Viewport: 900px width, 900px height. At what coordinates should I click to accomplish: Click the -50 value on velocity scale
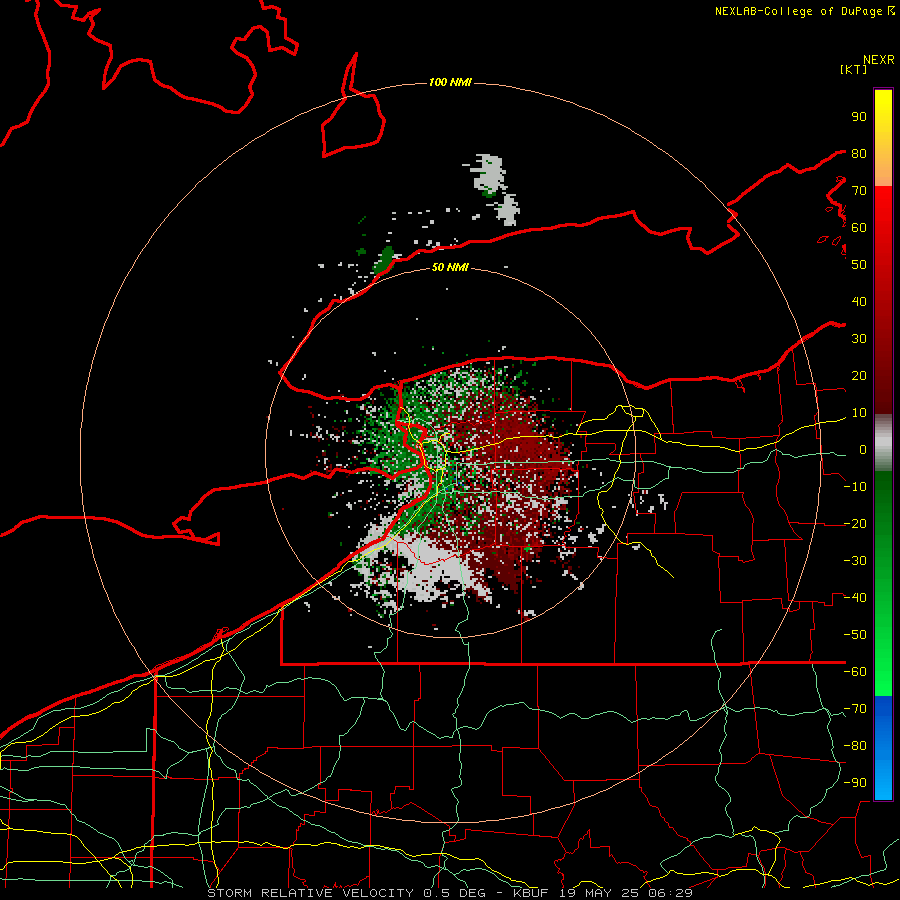click(855, 634)
